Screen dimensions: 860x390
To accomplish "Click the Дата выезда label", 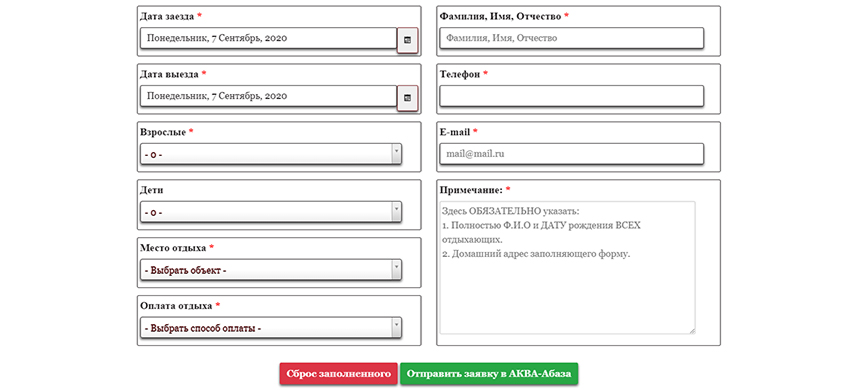I will pos(169,74).
